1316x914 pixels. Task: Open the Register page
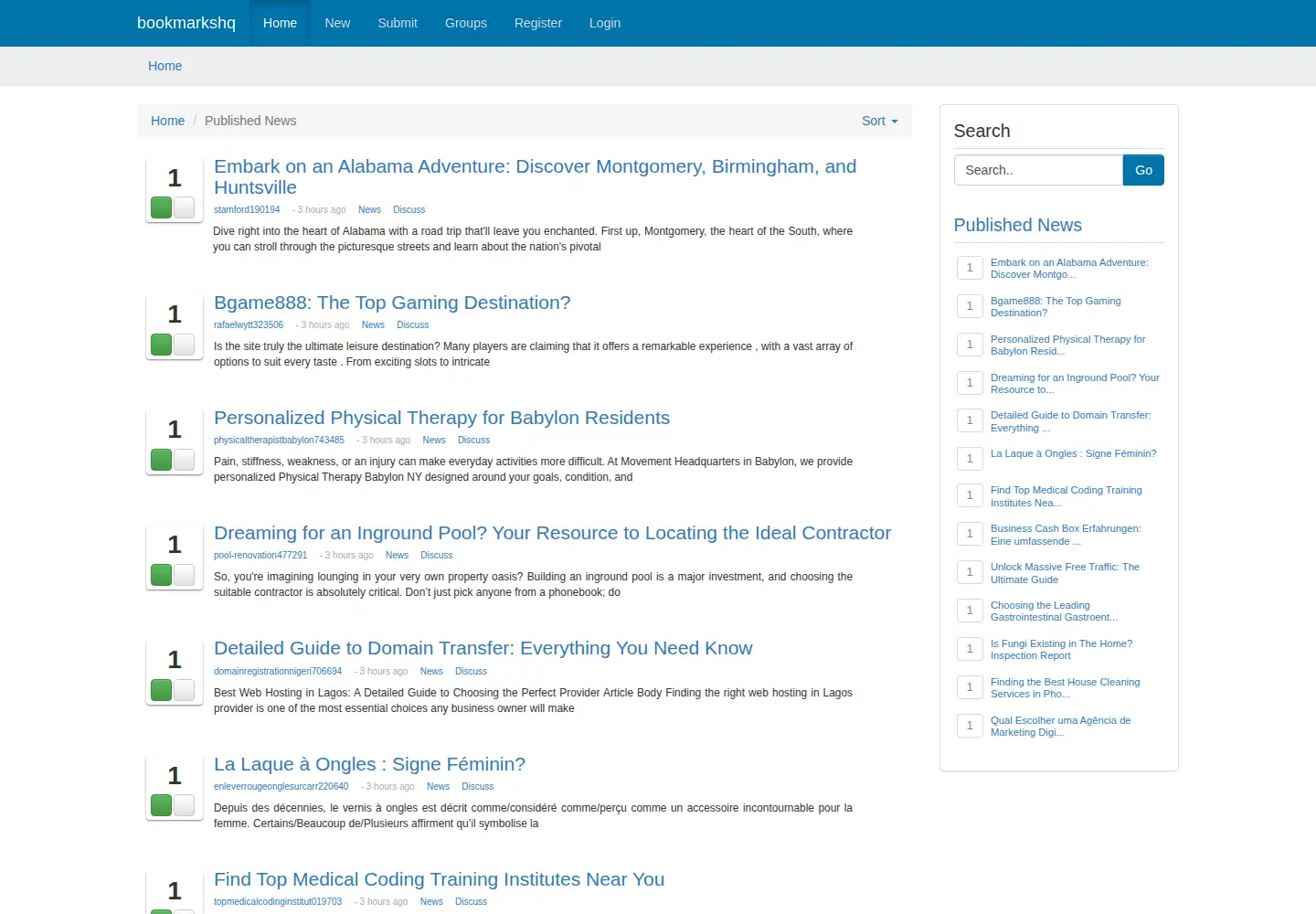pos(538,23)
